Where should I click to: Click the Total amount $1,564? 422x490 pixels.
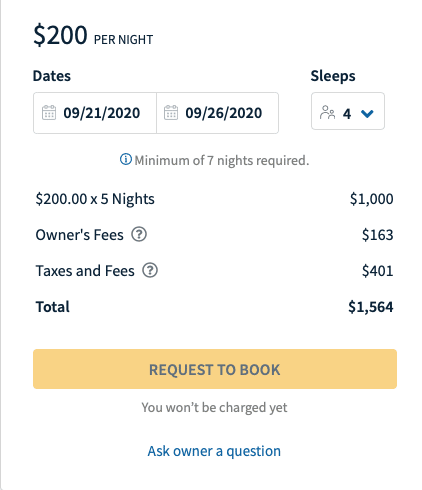pyautogui.click(x=371, y=307)
